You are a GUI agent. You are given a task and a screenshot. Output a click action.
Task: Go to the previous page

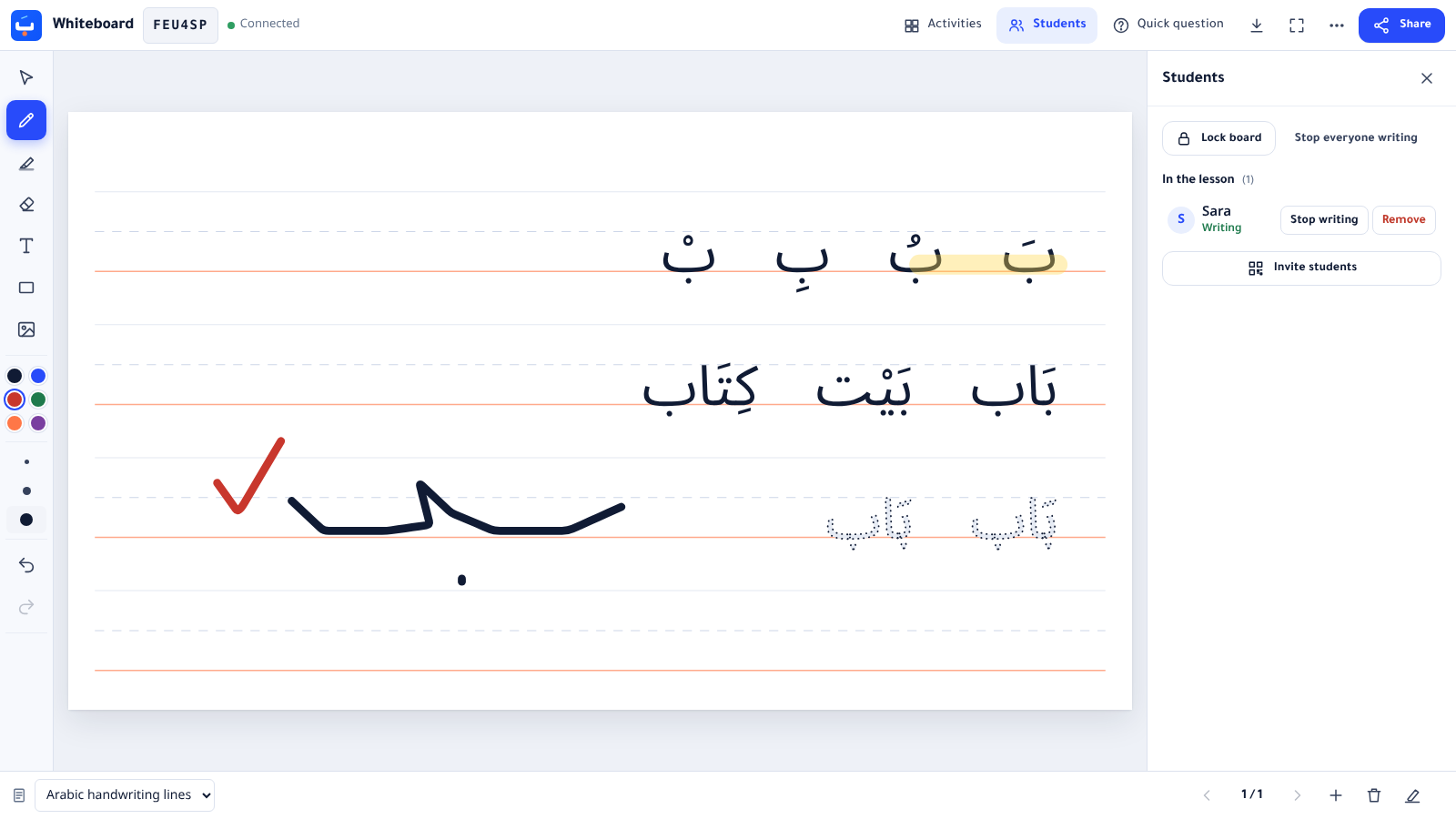tap(1207, 795)
